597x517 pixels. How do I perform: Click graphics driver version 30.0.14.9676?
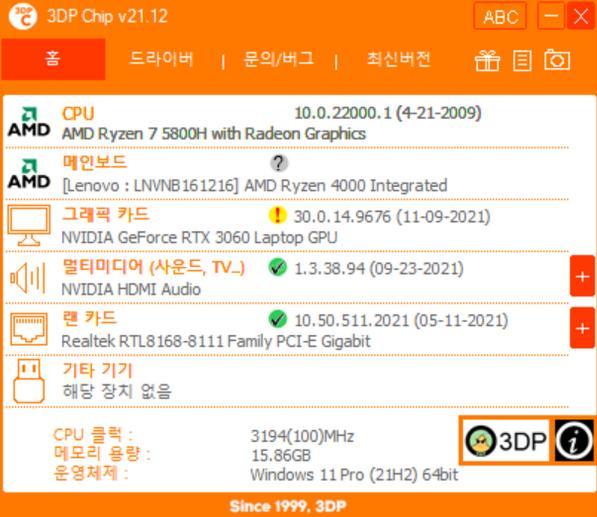tap(392, 217)
